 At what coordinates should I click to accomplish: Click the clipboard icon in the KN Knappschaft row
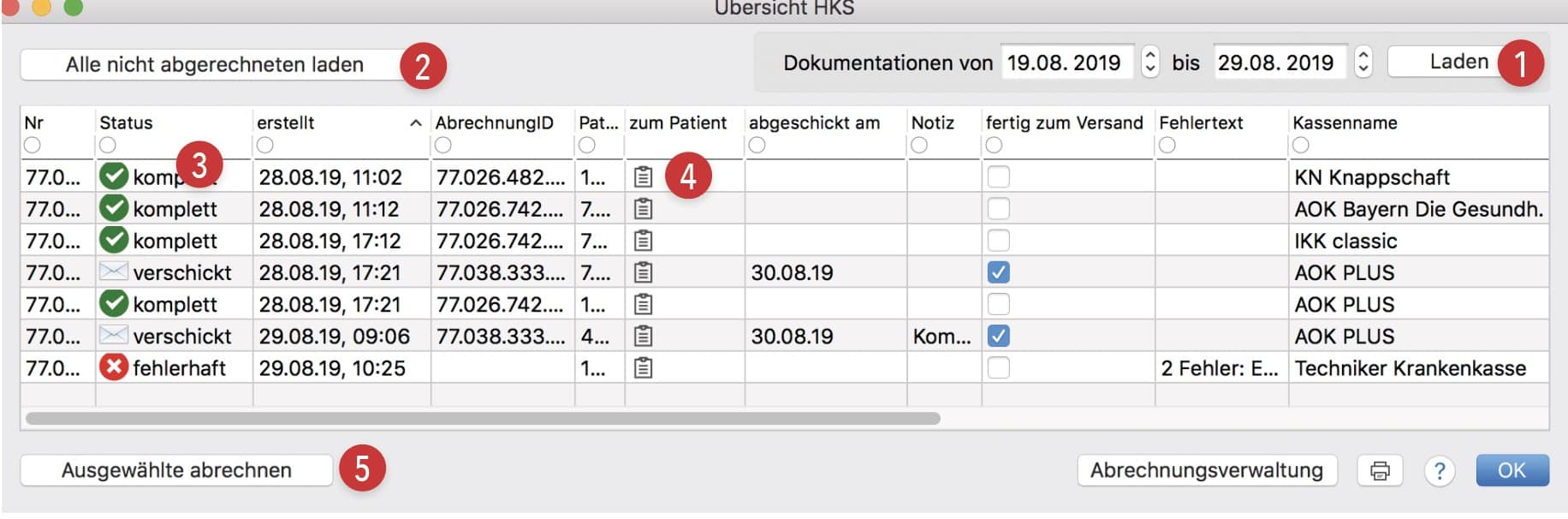click(x=644, y=176)
